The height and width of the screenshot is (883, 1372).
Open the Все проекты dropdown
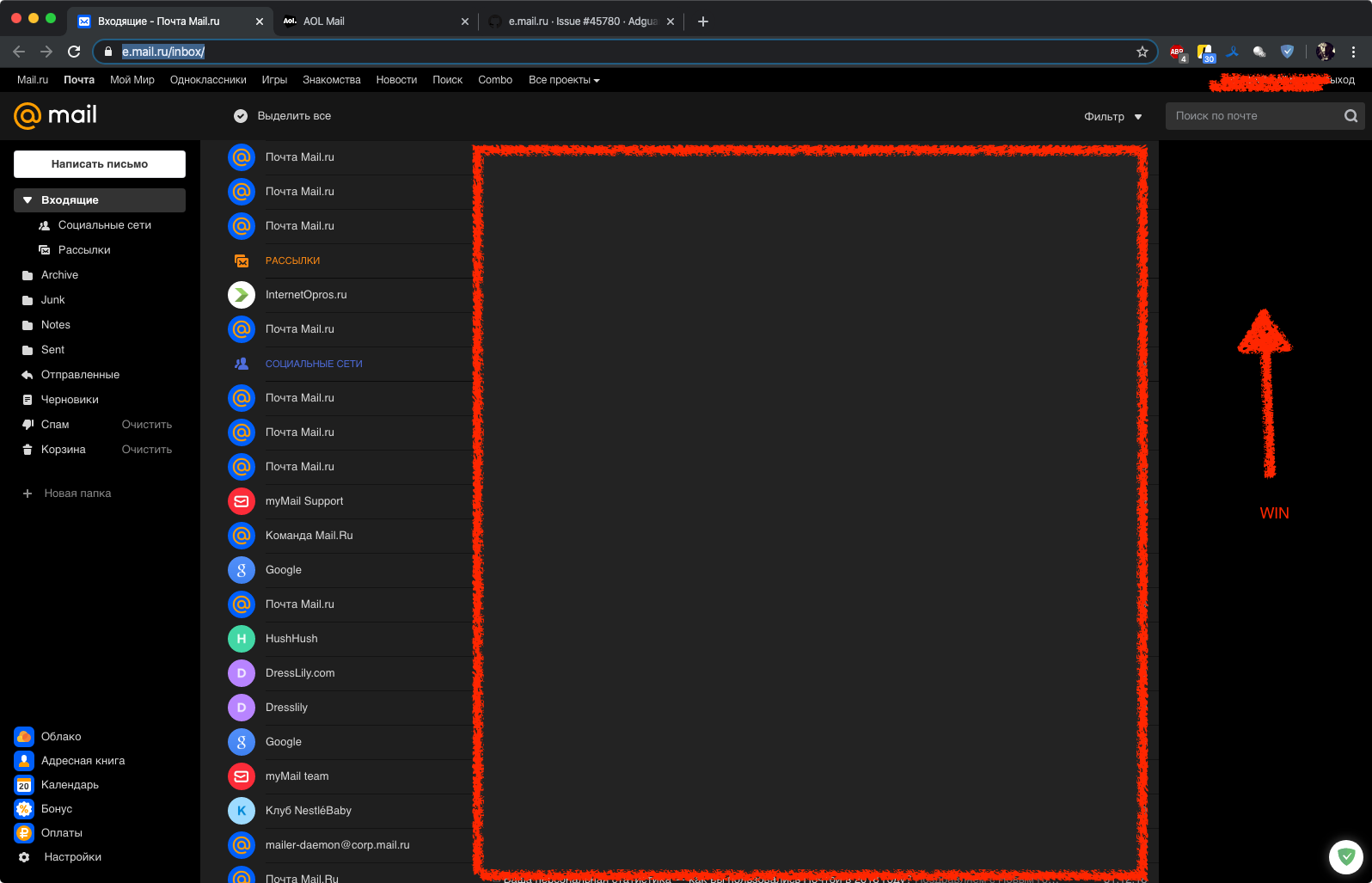pyautogui.click(x=564, y=80)
